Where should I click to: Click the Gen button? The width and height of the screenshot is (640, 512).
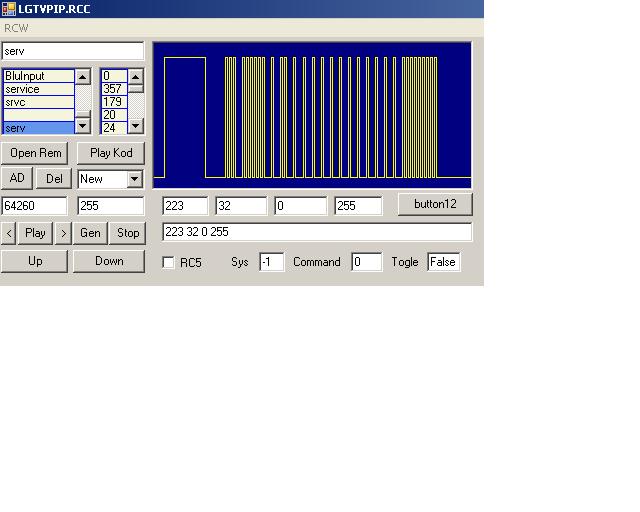[90, 233]
